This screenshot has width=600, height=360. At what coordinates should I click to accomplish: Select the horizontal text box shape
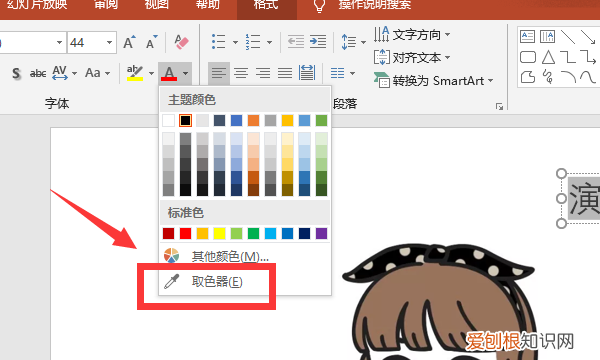click(528, 37)
